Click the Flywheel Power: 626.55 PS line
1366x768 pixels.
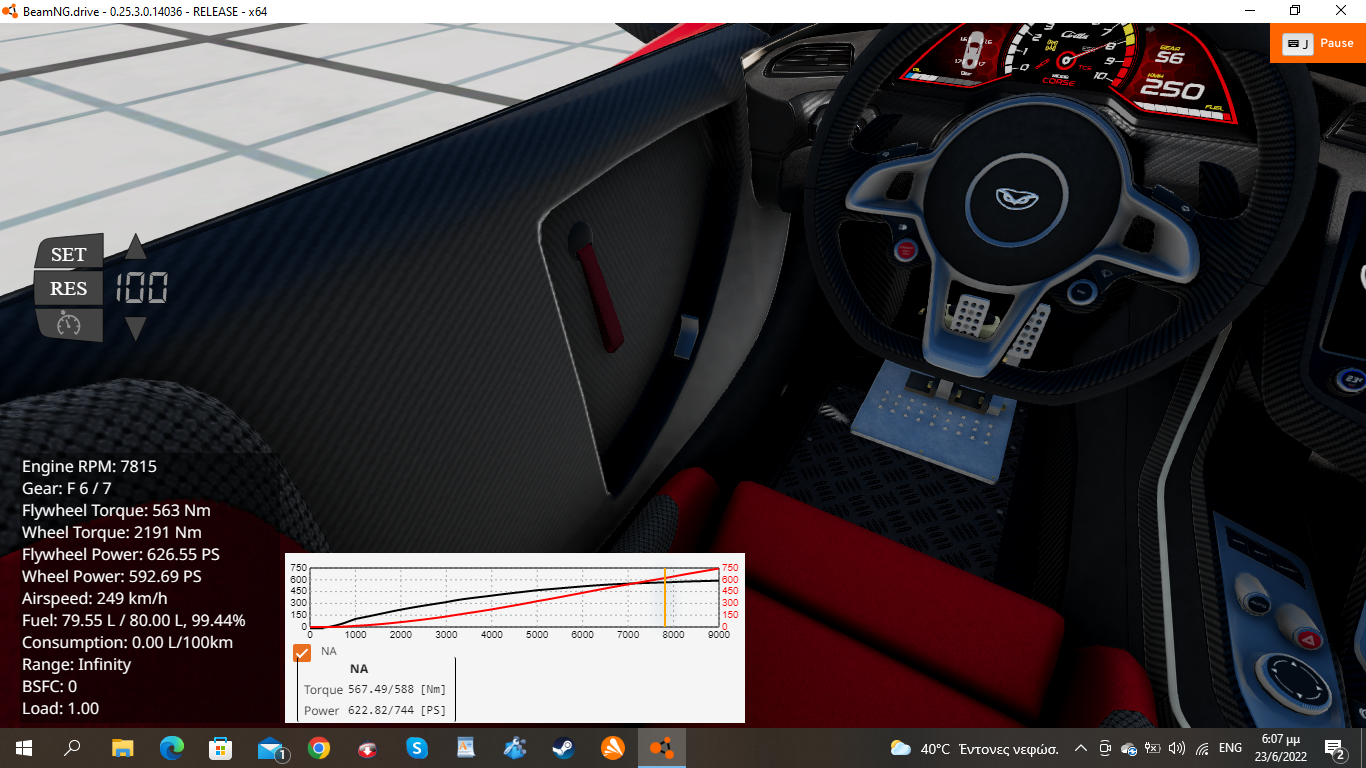pyautogui.click(x=121, y=554)
